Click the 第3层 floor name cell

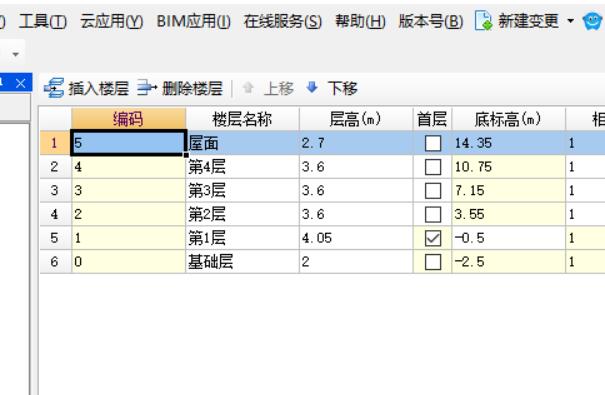click(242, 191)
